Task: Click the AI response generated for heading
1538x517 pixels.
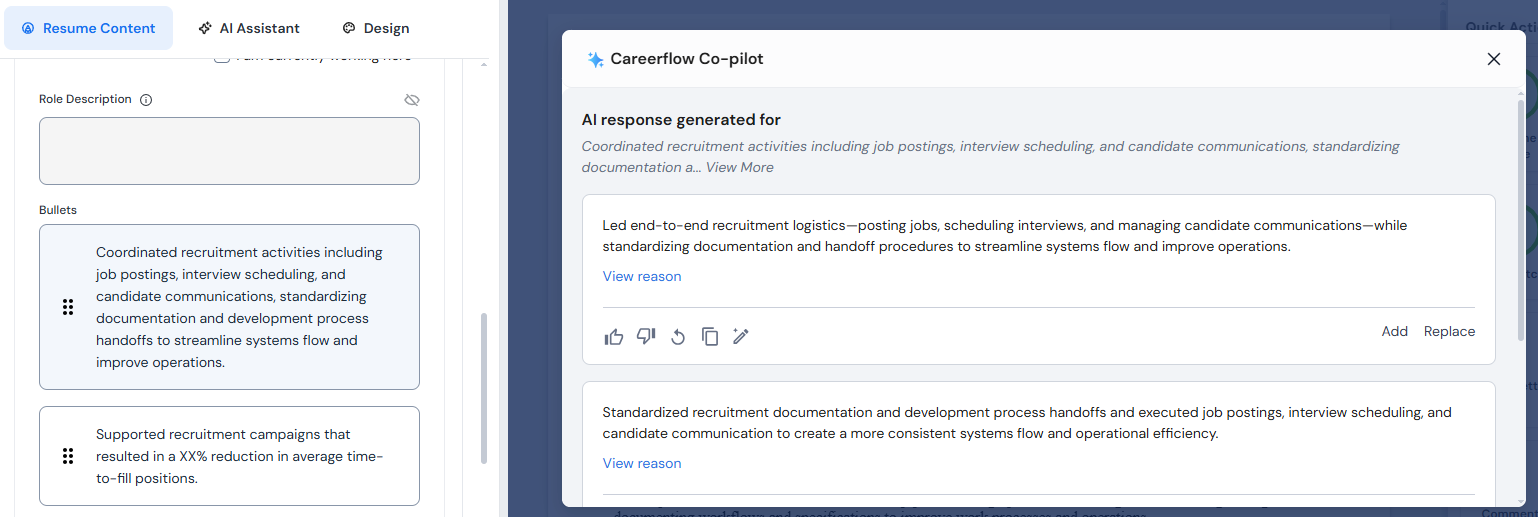Action: coord(681,120)
